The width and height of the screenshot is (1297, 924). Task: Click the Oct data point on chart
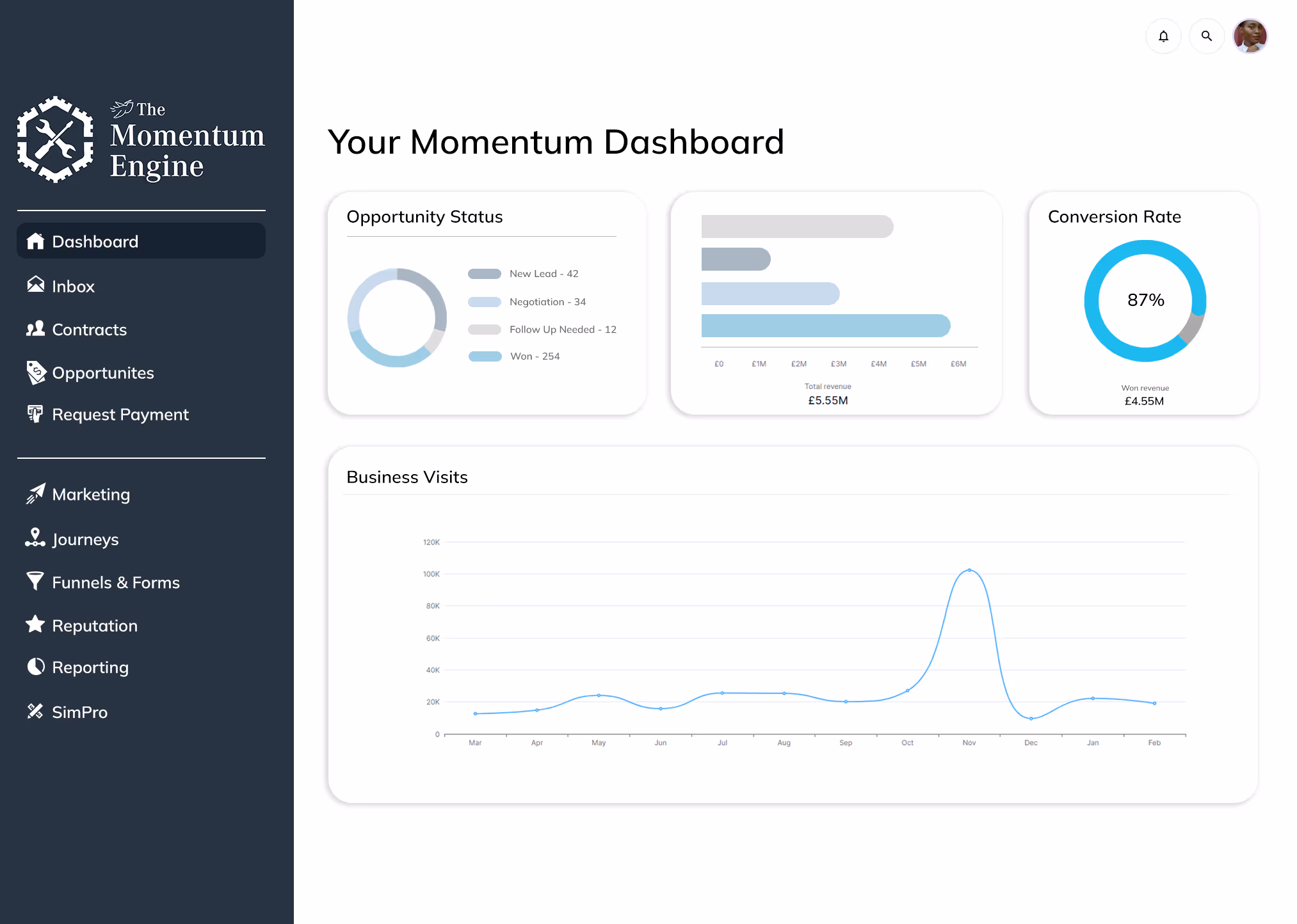click(x=907, y=690)
